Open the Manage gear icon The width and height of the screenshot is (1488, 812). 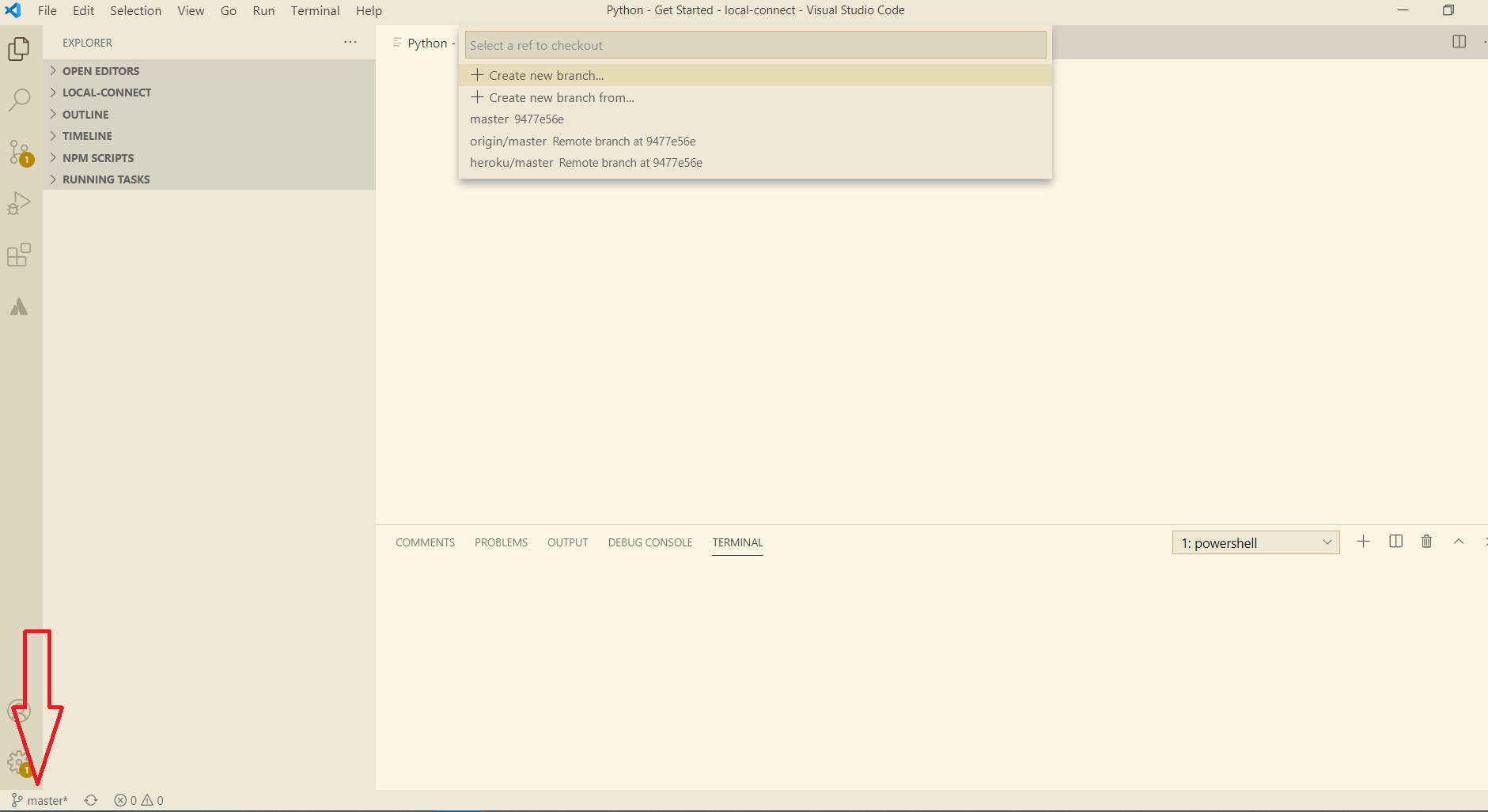[19, 763]
